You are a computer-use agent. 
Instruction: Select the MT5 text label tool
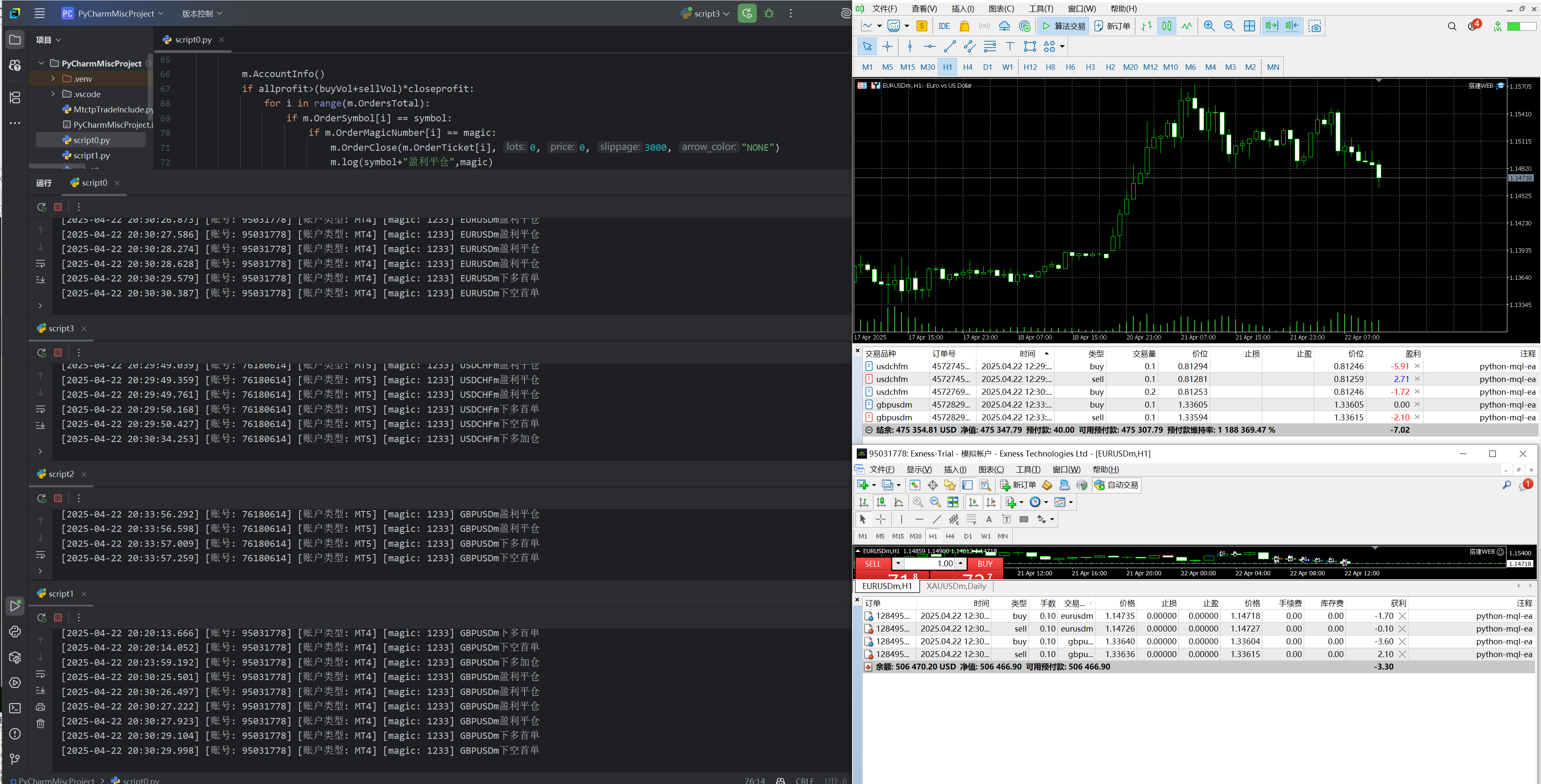[1010, 46]
